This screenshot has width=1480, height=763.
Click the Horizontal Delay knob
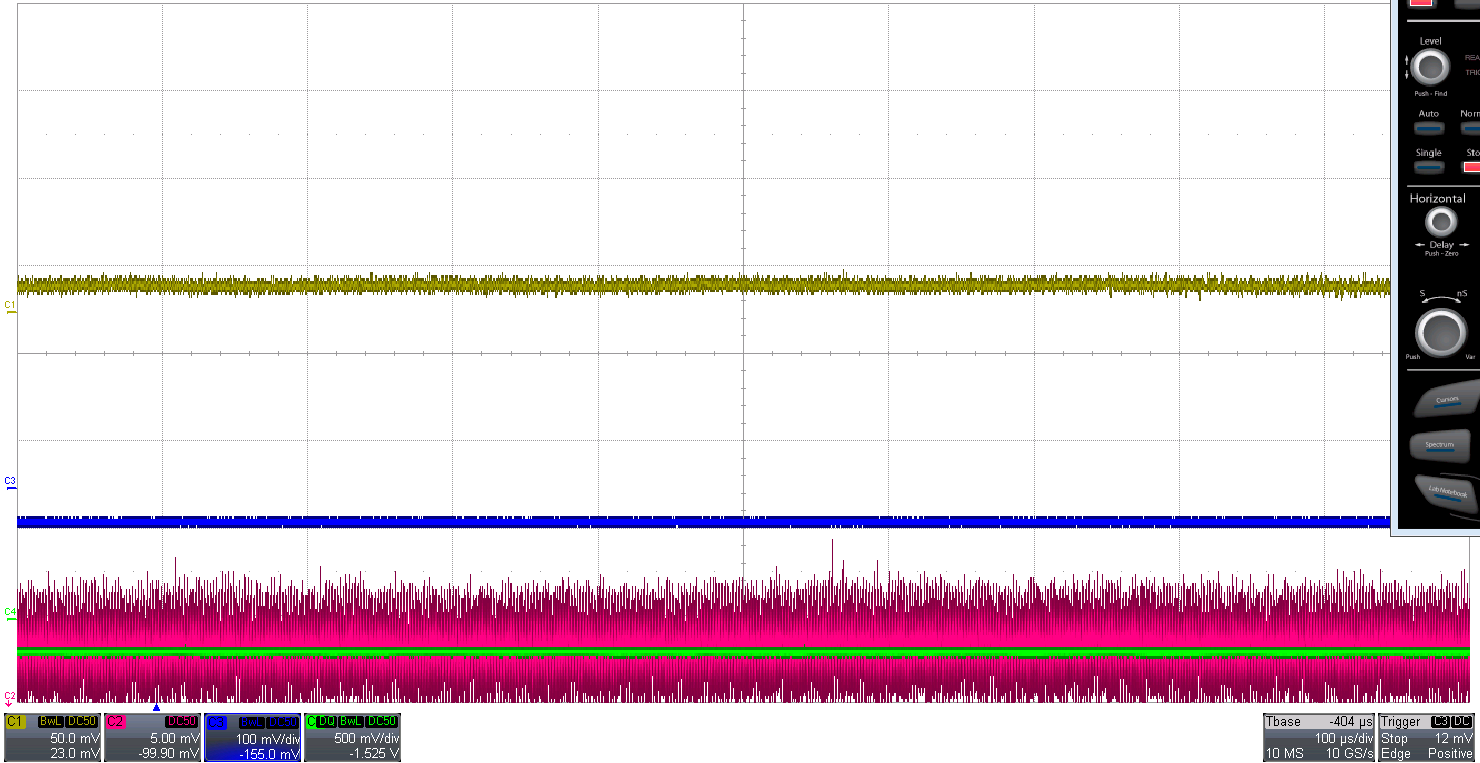1441,222
